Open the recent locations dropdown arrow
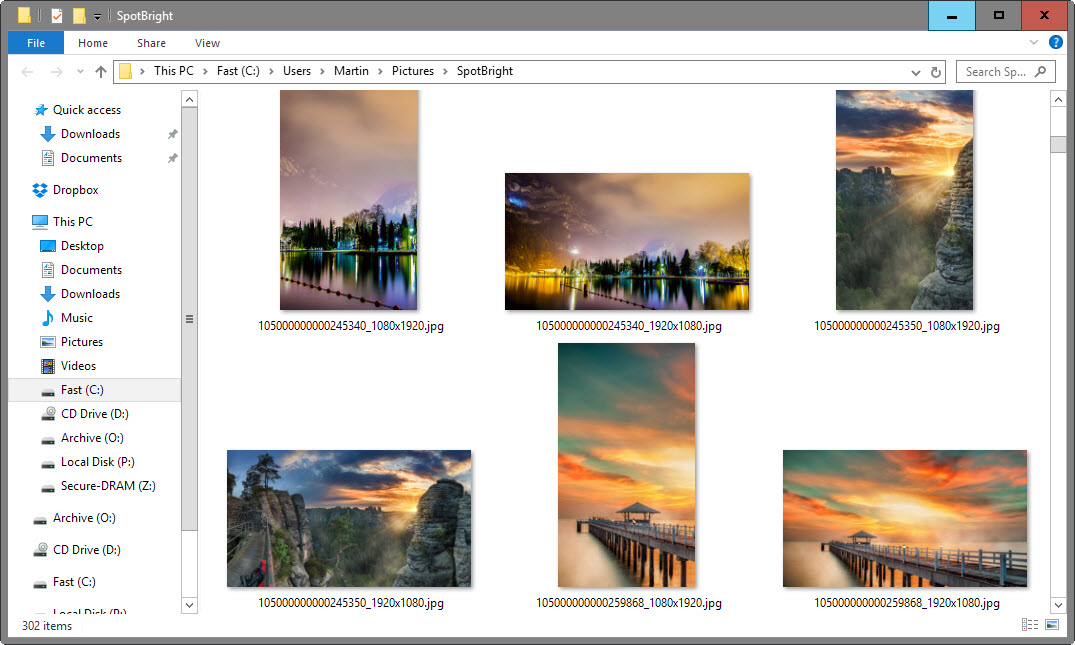 [x=80, y=71]
